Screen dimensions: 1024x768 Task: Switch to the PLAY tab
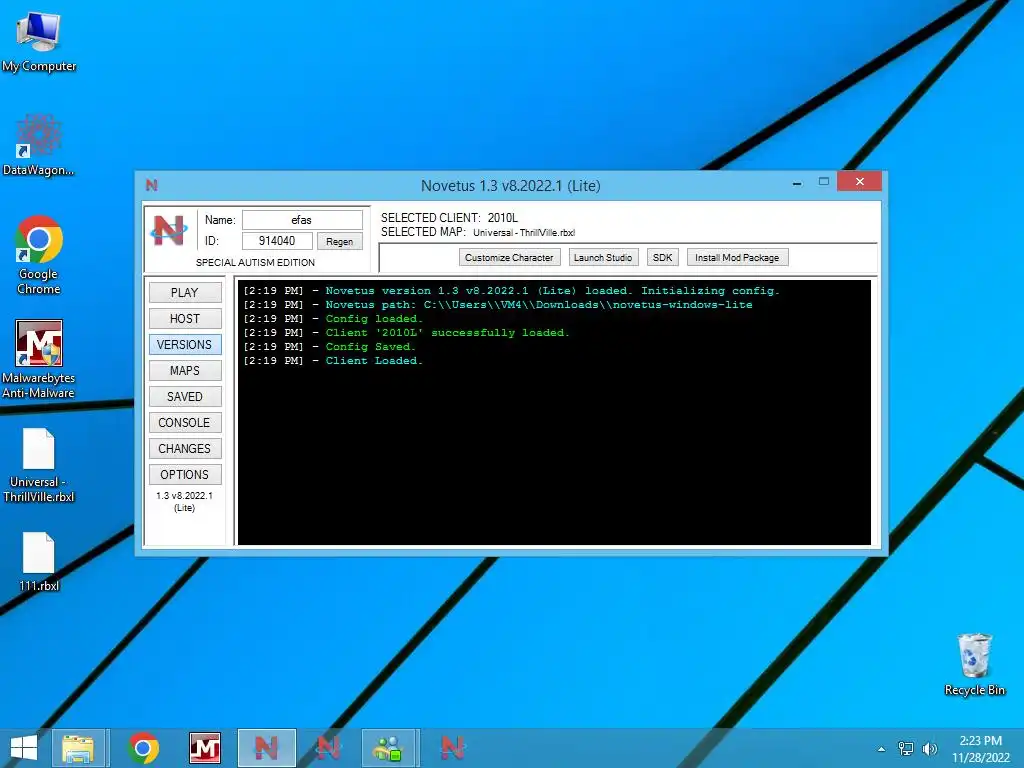(185, 293)
